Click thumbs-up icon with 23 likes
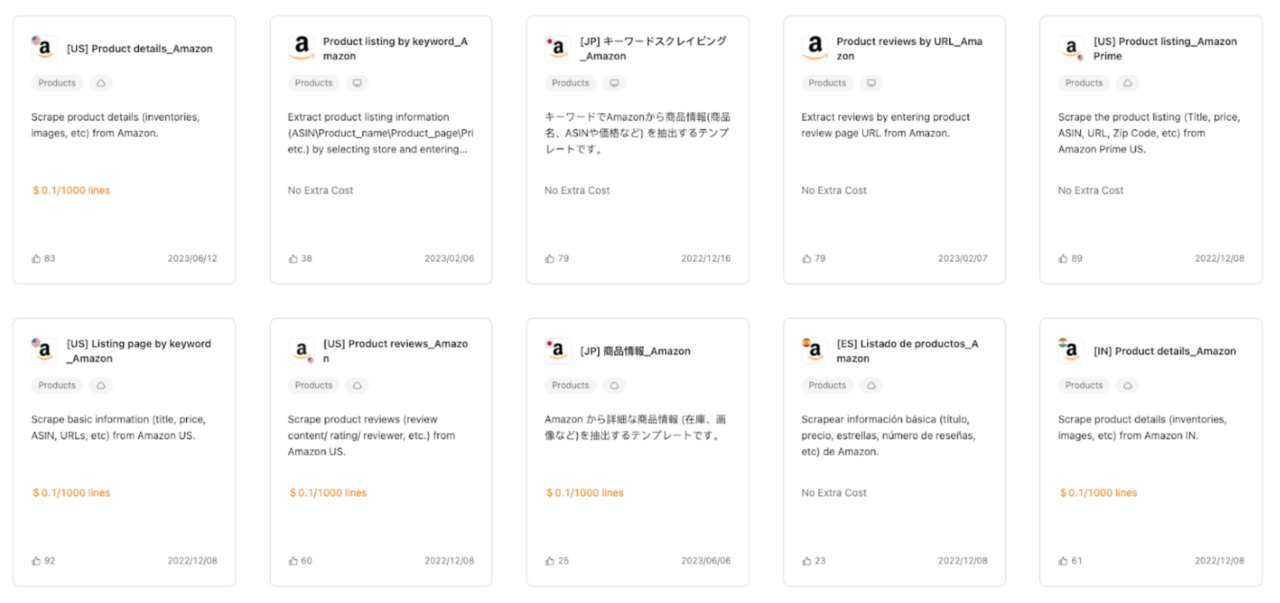Viewport: 1280px width, 603px height. [x=807, y=560]
